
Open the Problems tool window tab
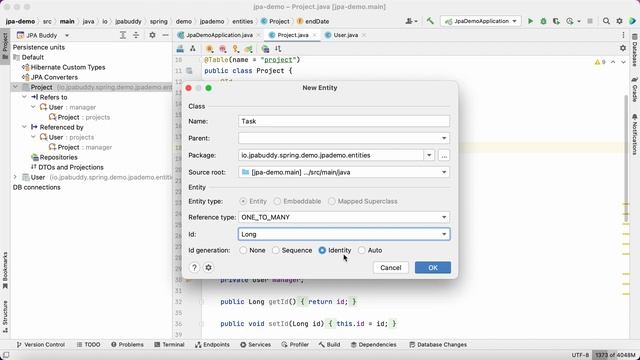(x=127, y=344)
